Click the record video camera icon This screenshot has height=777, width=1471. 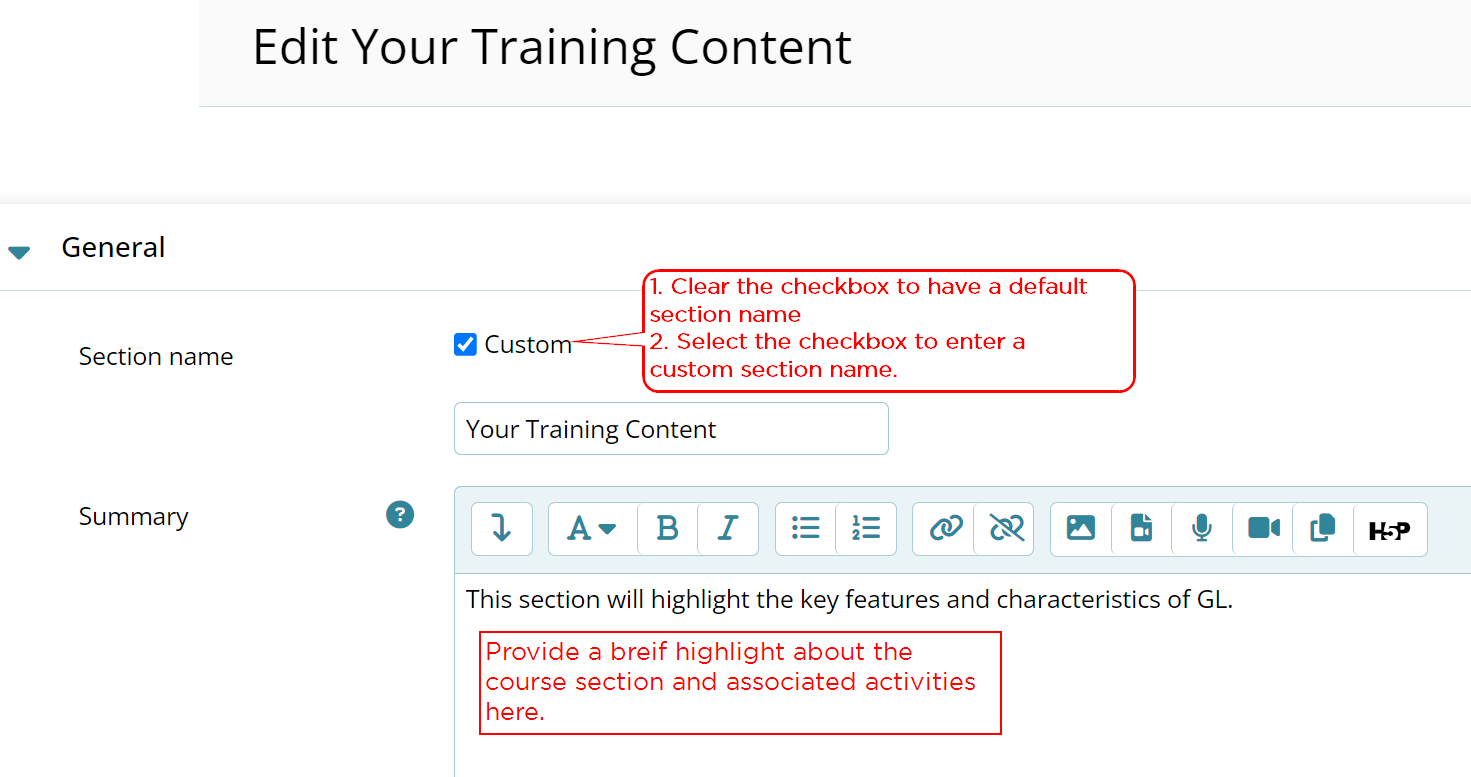1263,528
